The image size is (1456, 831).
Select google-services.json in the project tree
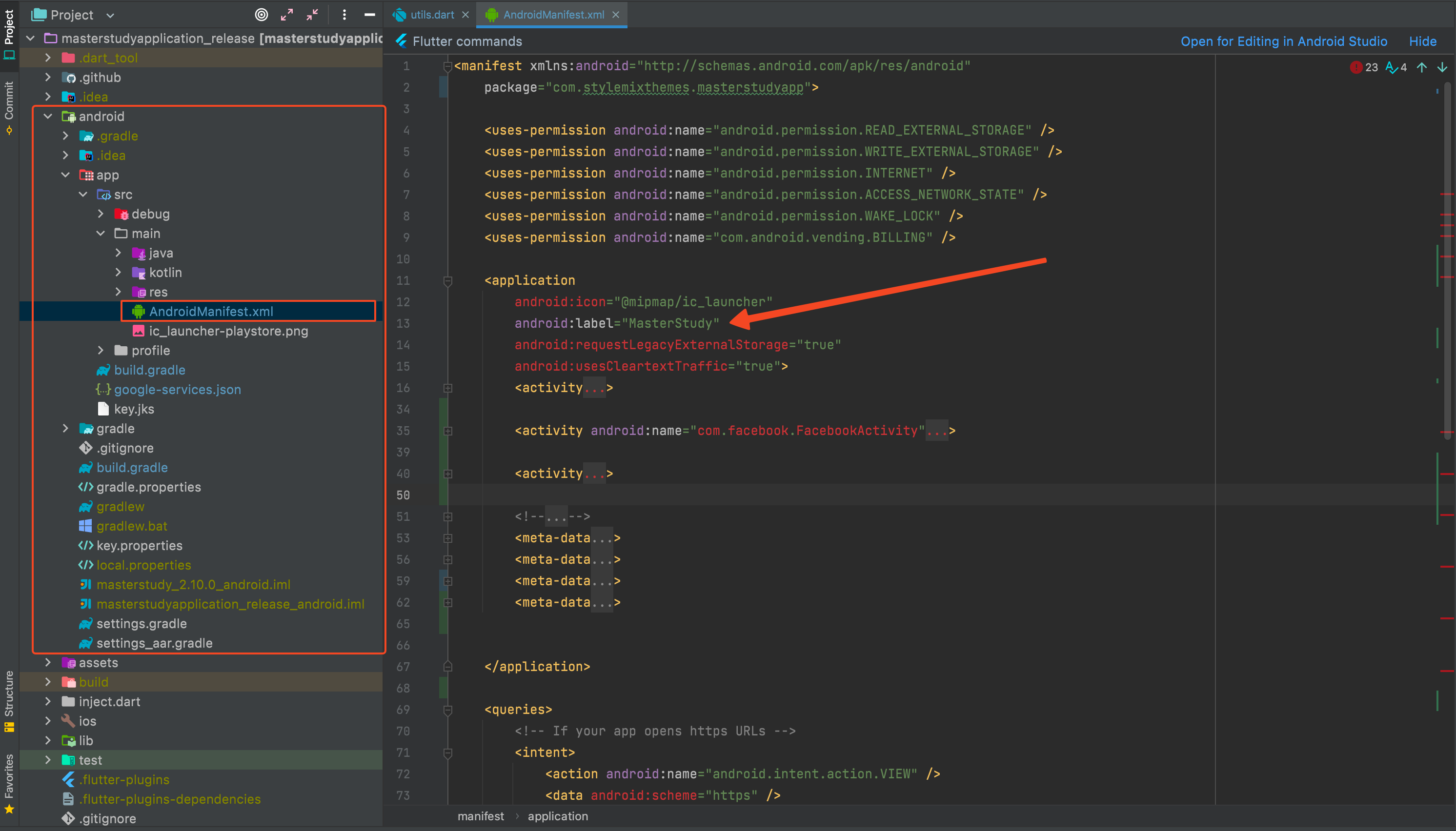pos(177,389)
